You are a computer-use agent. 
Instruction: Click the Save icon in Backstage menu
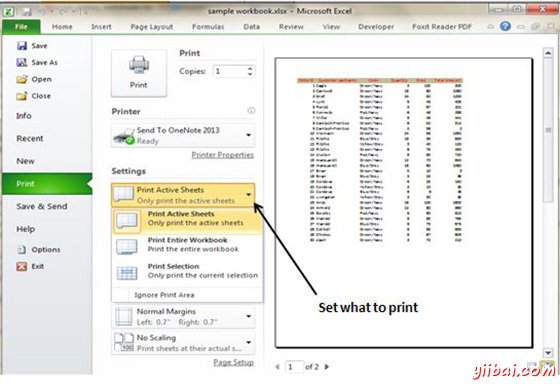22,46
